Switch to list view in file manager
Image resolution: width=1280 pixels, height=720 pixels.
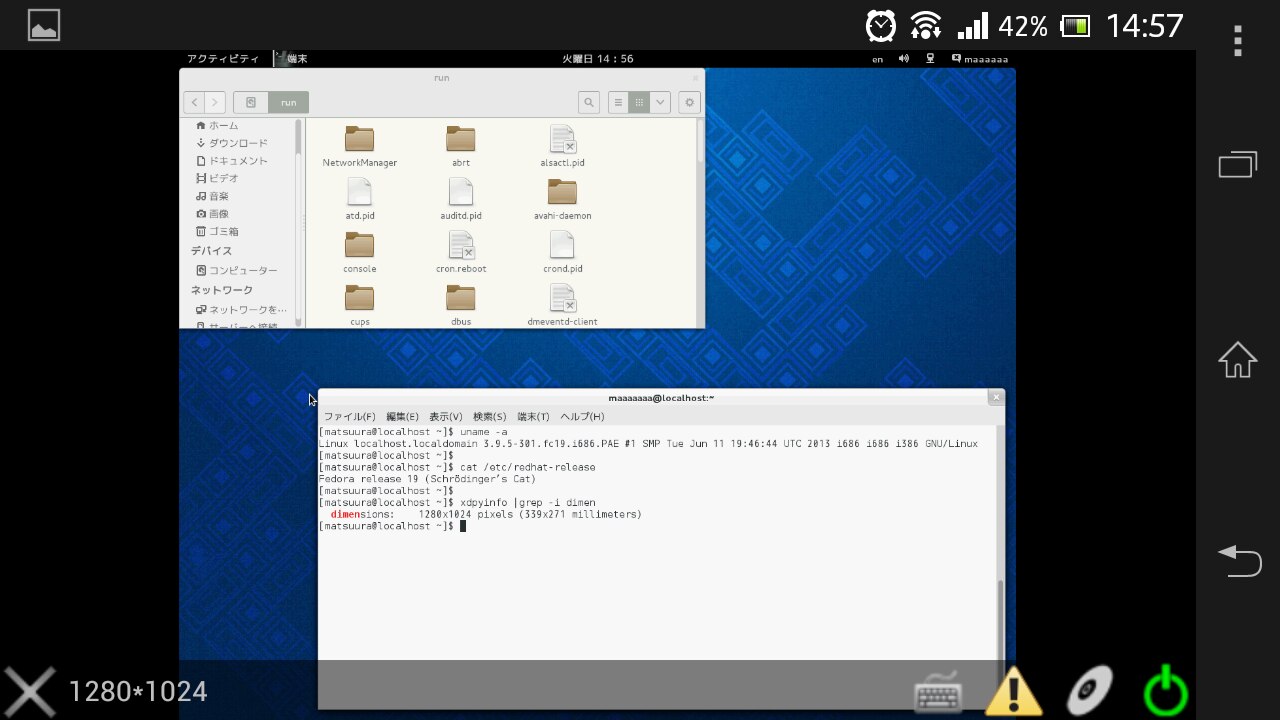(618, 102)
